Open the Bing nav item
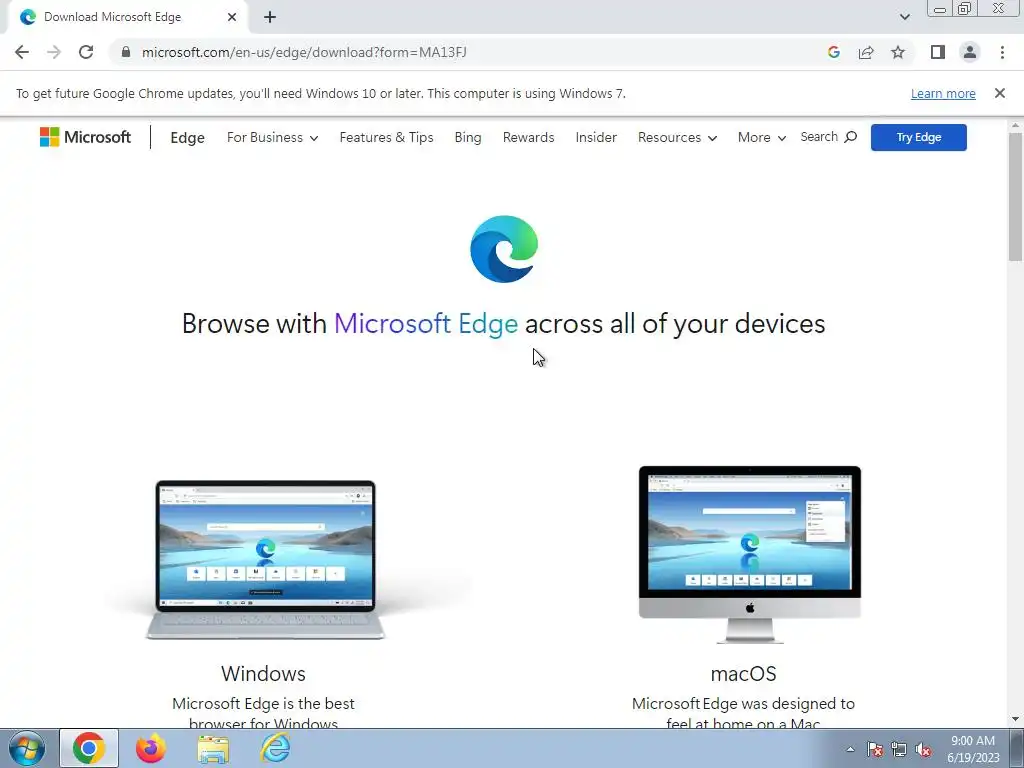1024x768 pixels. coord(468,137)
